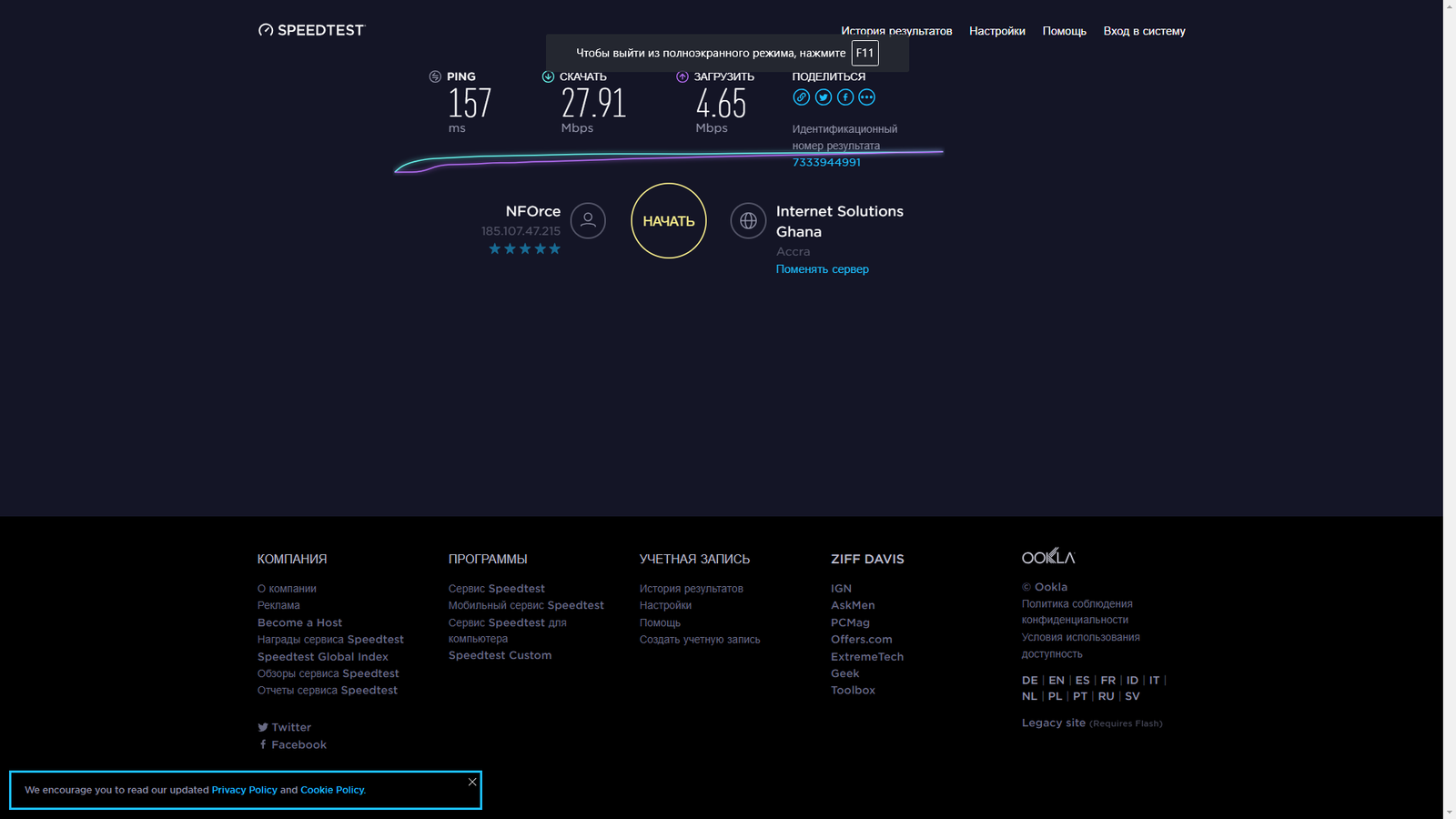Open Отчеты сервиса Speedtest link
This screenshot has height=819, width=1456.
327,690
